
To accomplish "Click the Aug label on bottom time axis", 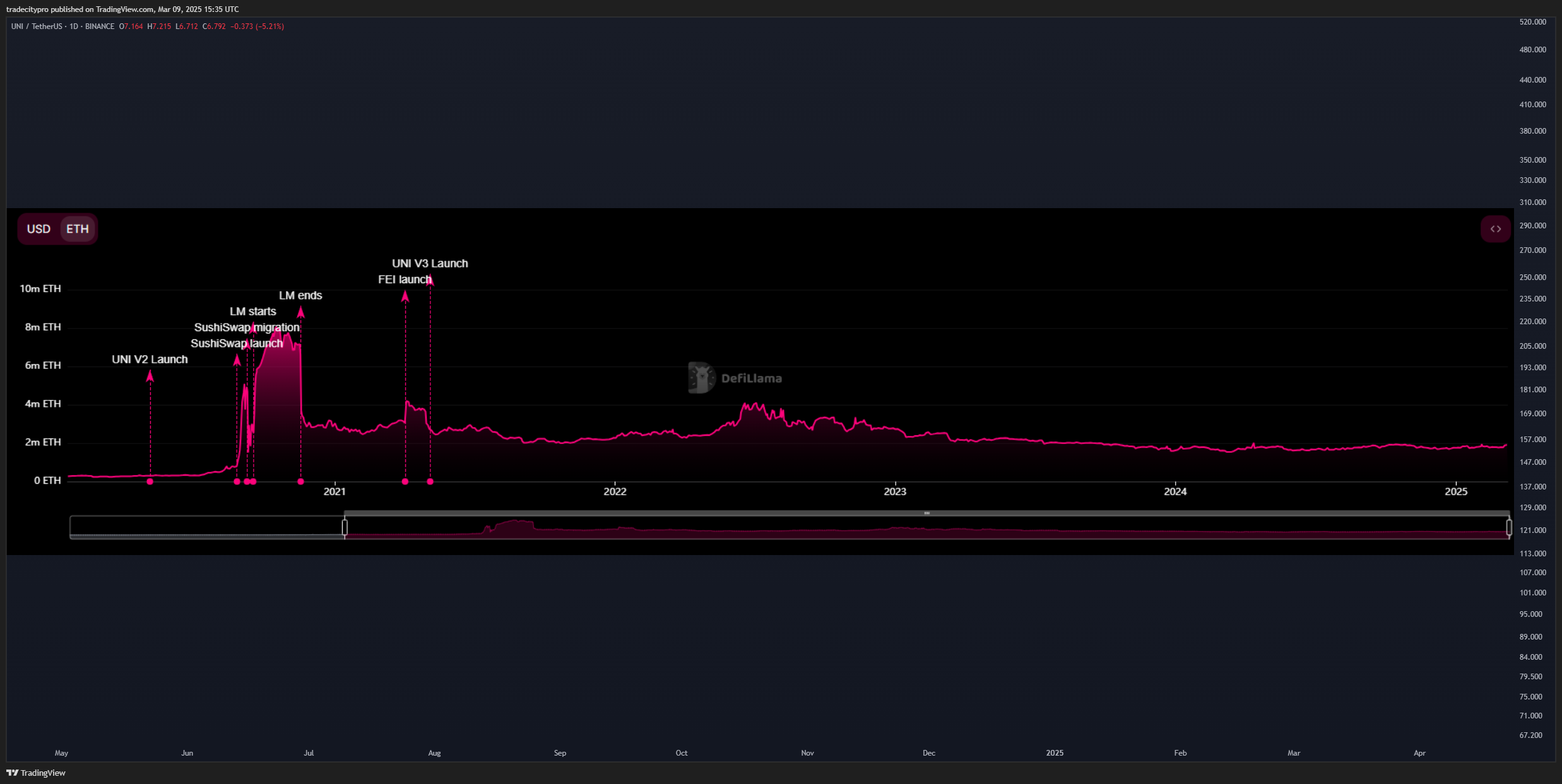I will click(434, 753).
